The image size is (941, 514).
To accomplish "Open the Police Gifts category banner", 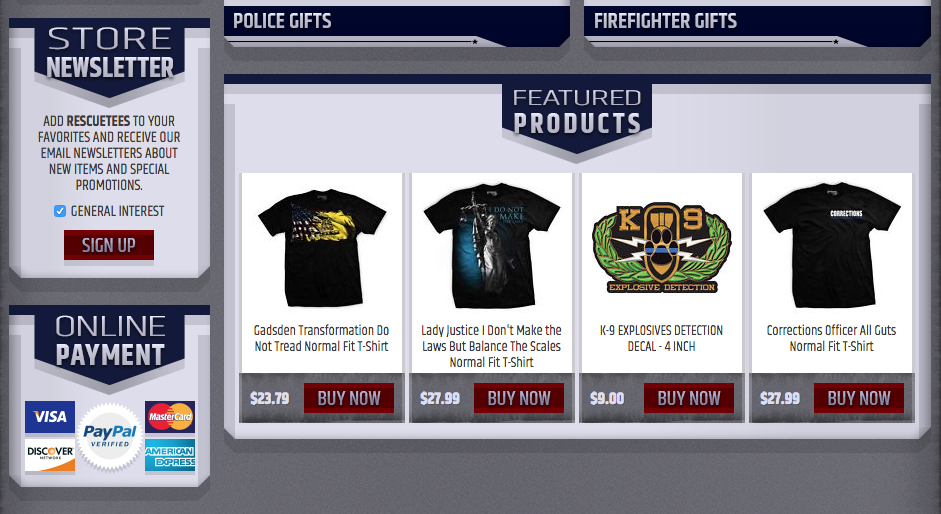I will coord(397,25).
